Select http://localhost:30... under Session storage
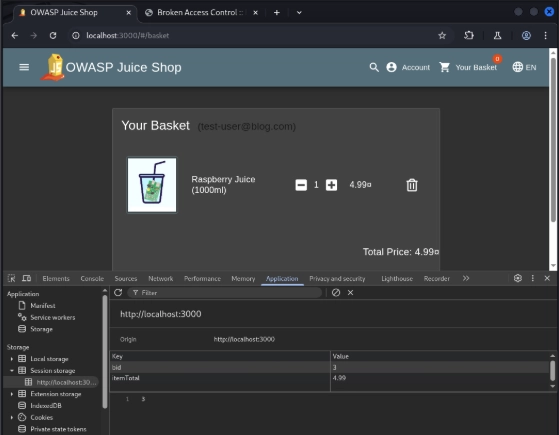The height and width of the screenshot is (435, 559). pyautogui.click(x=66, y=382)
